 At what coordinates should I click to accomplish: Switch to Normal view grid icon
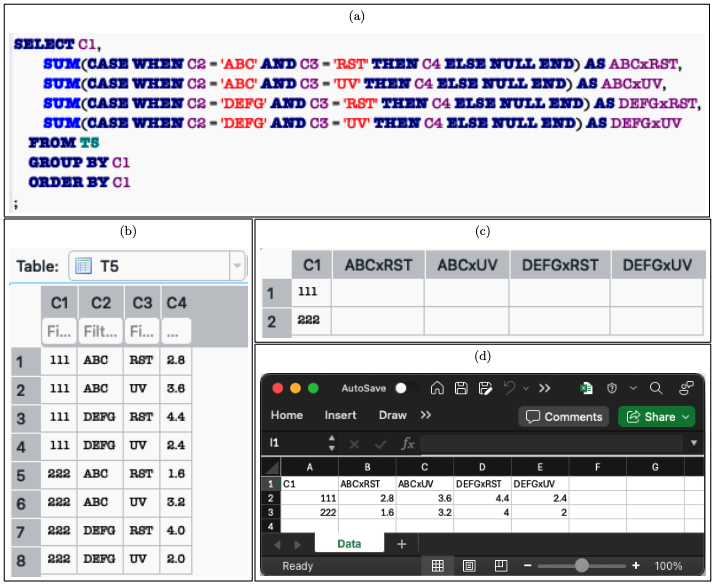tap(438, 566)
